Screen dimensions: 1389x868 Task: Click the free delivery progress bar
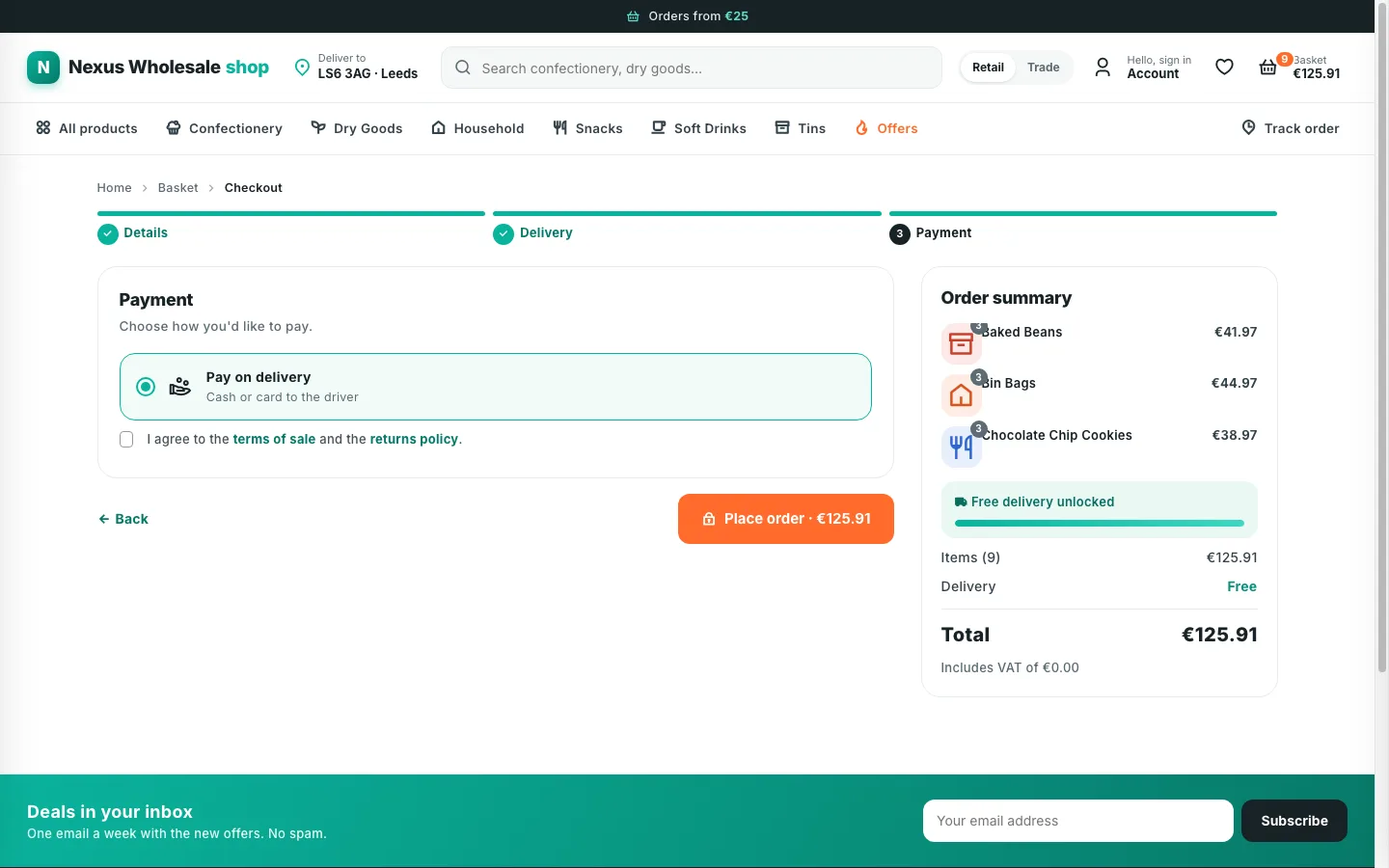coord(1099,523)
